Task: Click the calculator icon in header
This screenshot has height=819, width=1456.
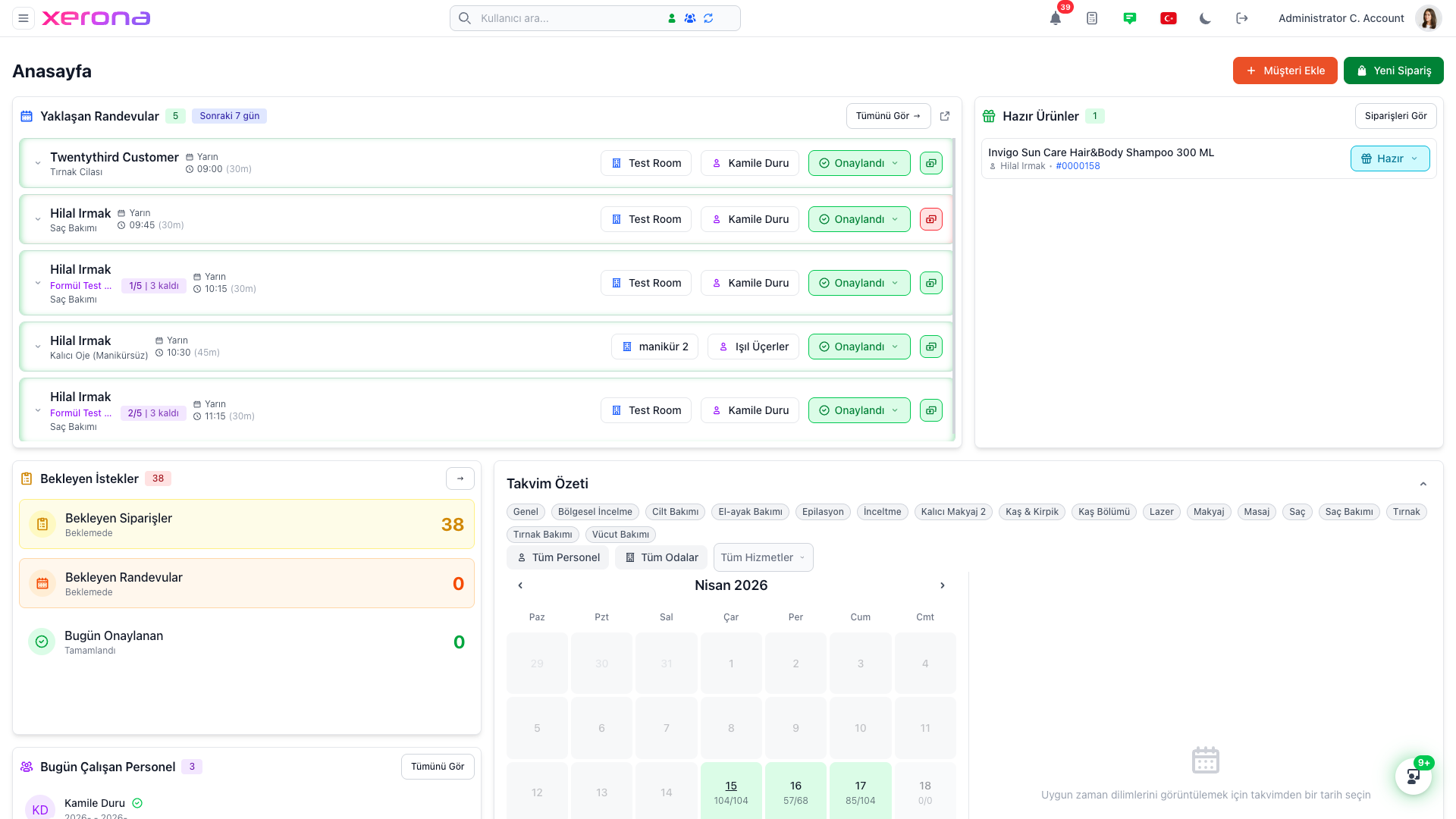Action: coord(1092,18)
